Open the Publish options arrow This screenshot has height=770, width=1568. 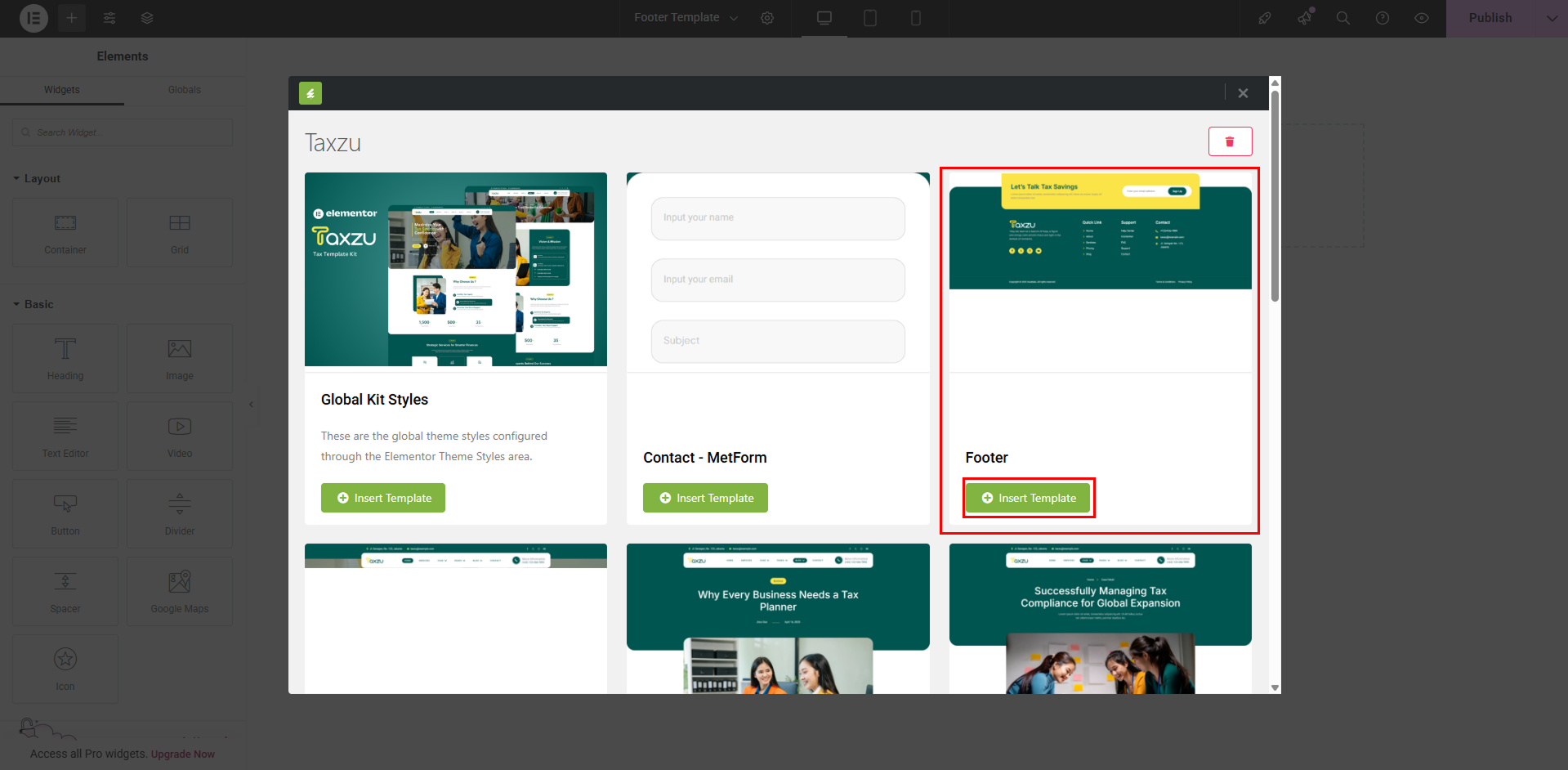tap(1552, 18)
